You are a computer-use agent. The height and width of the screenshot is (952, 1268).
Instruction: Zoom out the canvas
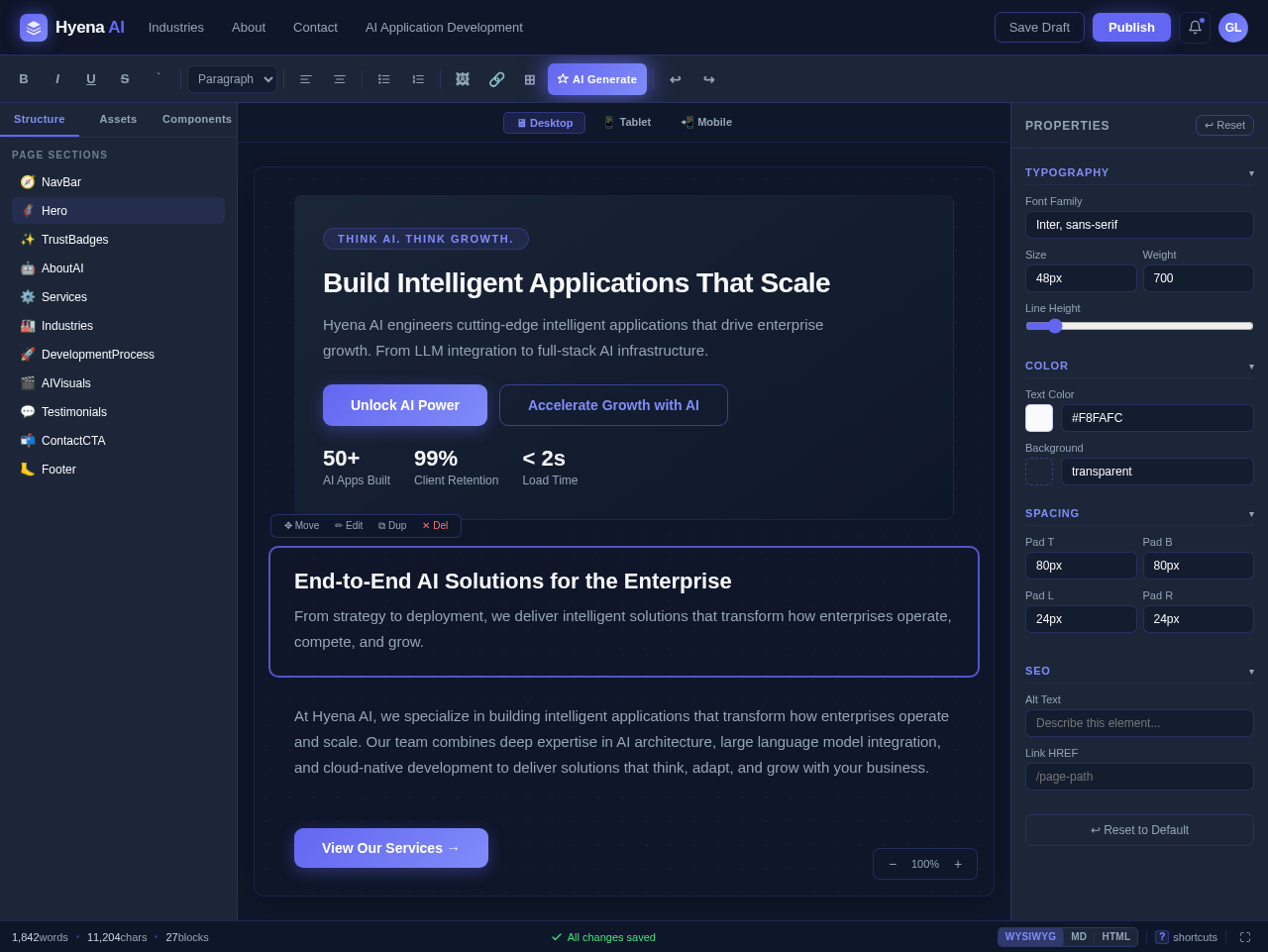[893, 864]
